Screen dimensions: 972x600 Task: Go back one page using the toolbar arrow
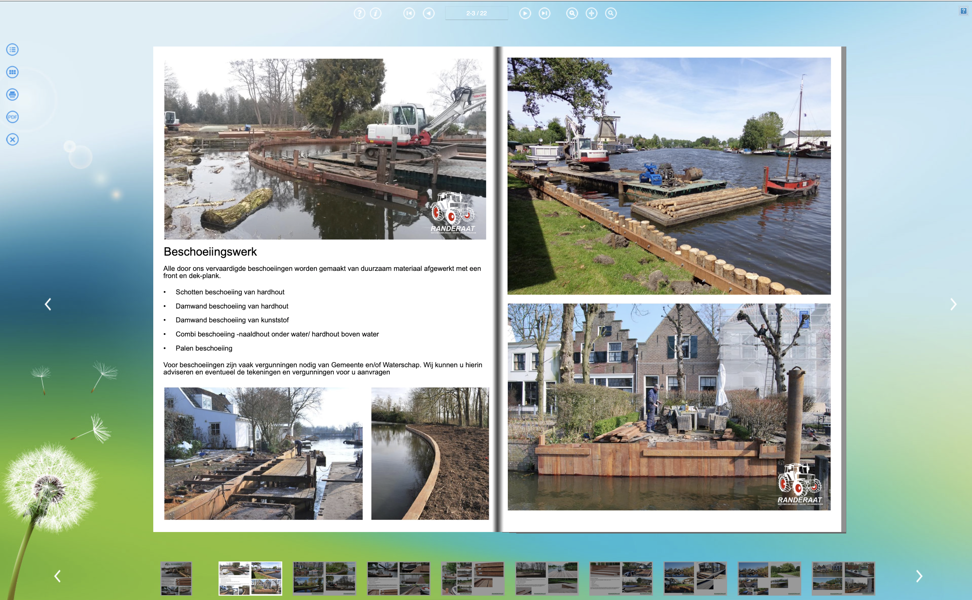point(428,13)
